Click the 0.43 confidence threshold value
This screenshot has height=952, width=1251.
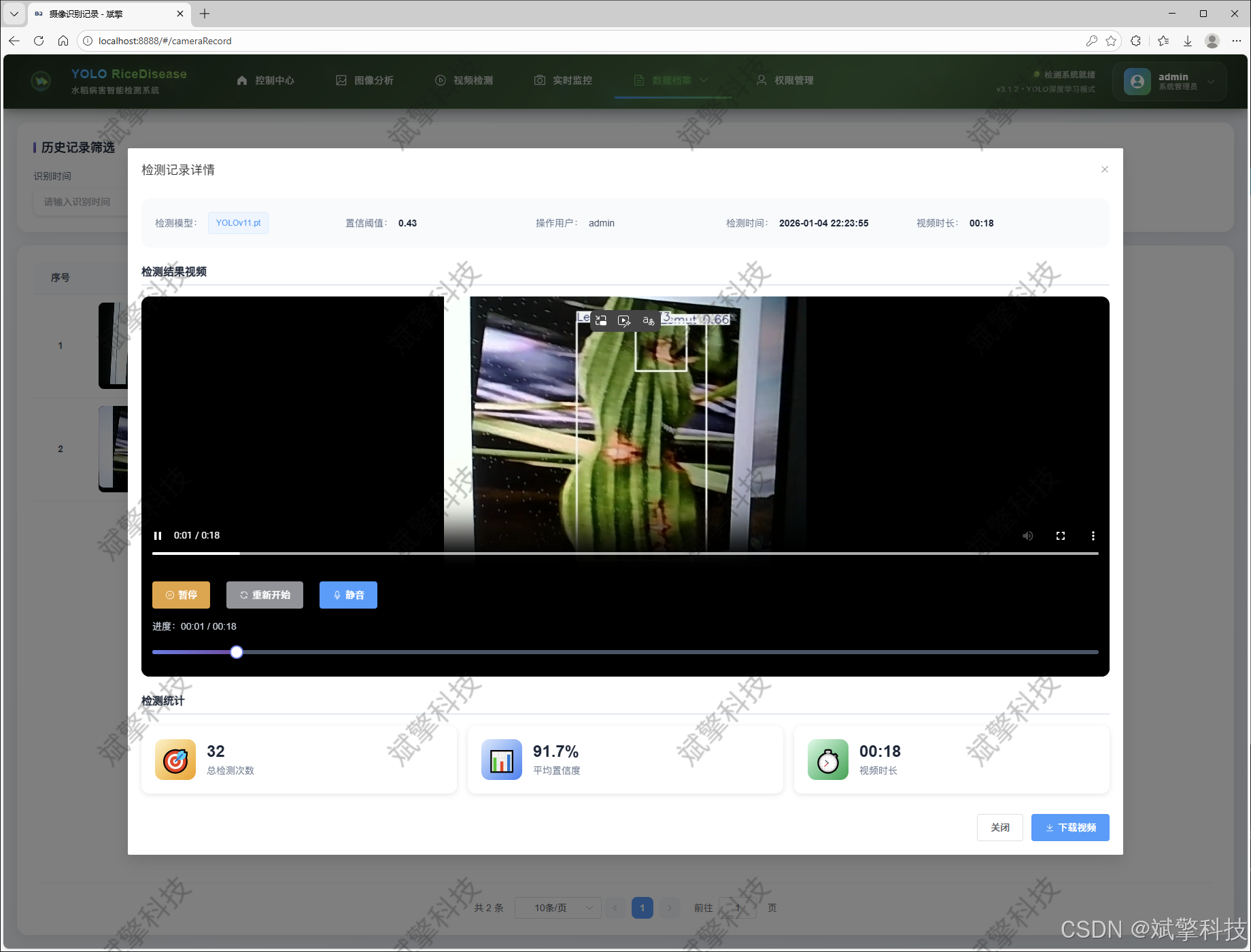pyautogui.click(x=407, y=223)
